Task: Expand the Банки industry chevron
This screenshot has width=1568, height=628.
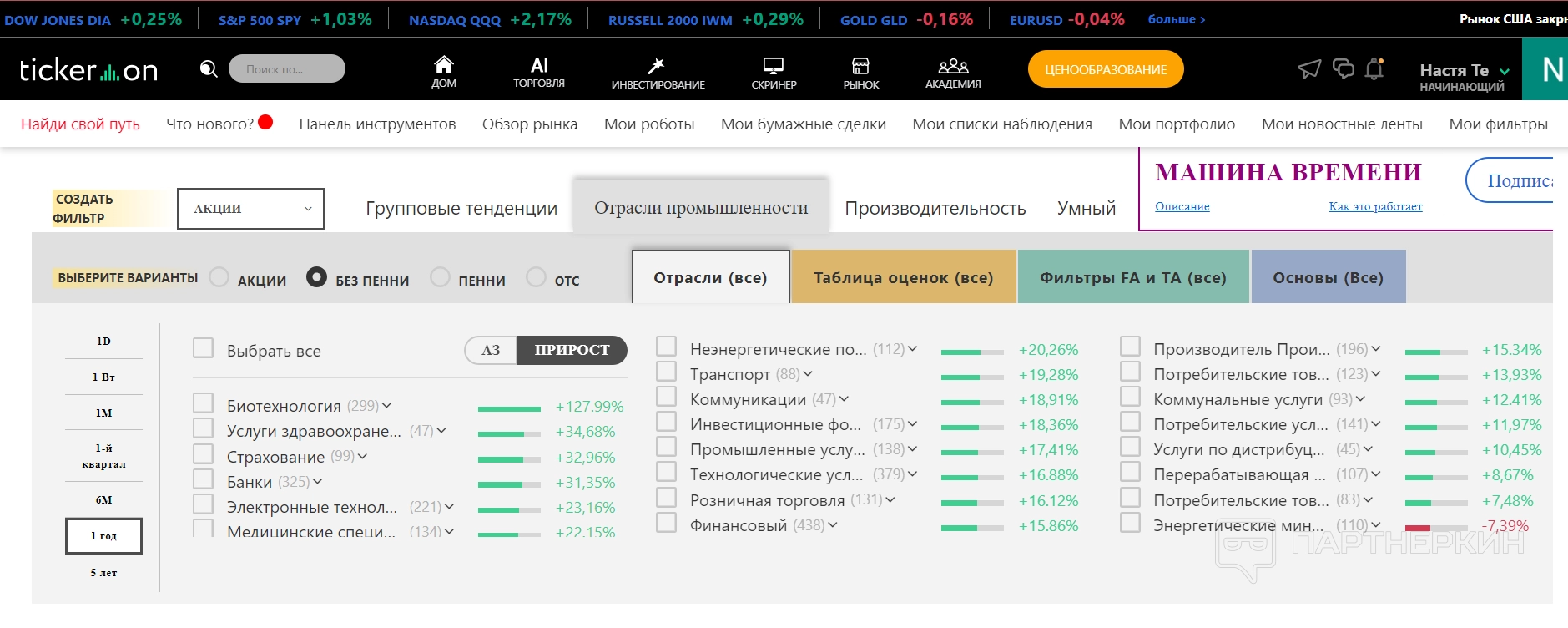Action: [x=318, y=482]
